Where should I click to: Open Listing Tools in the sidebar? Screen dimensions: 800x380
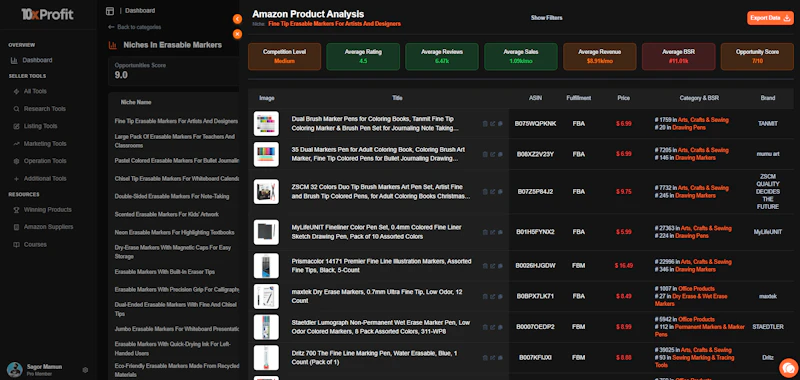tap(35, 126)
